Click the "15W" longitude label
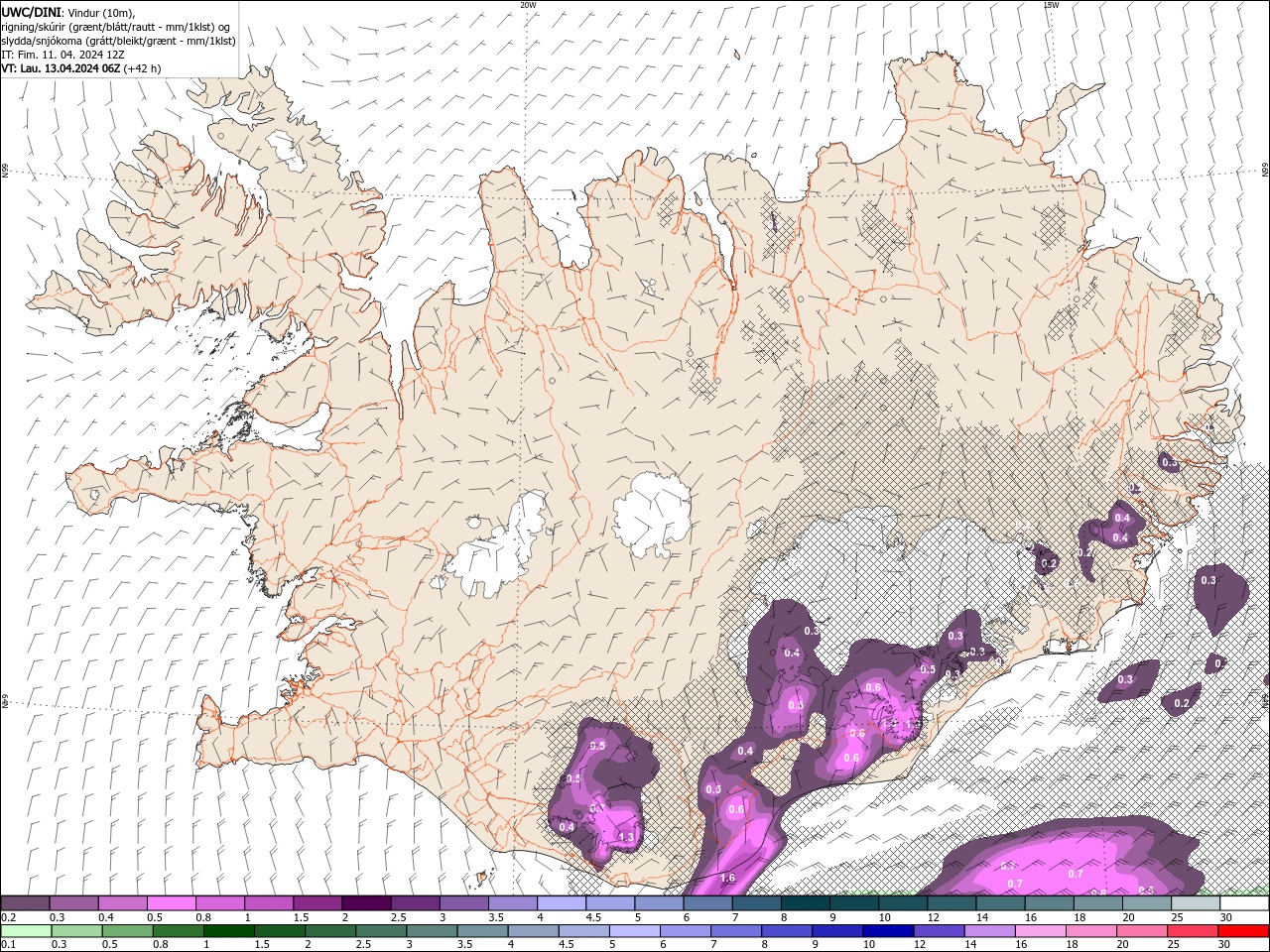 click(x=1051, y=5)
